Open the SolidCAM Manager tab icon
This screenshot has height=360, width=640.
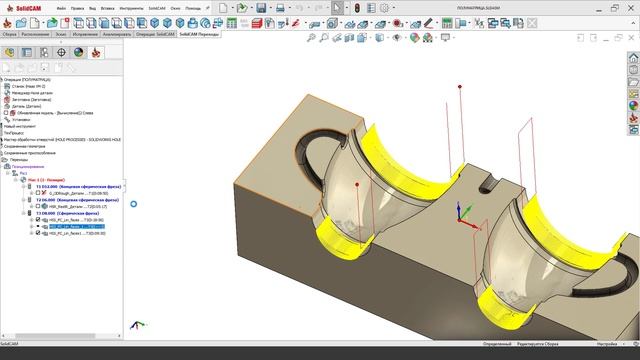pyautogui.click(x=96, y=52)
